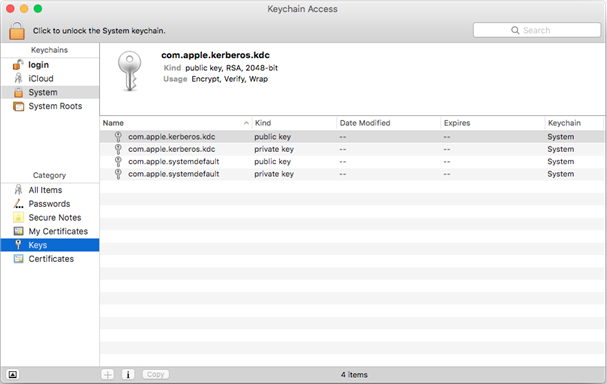Select the Keys category
607x384 pixels.
pyautogui.click(x=50, y=245)
